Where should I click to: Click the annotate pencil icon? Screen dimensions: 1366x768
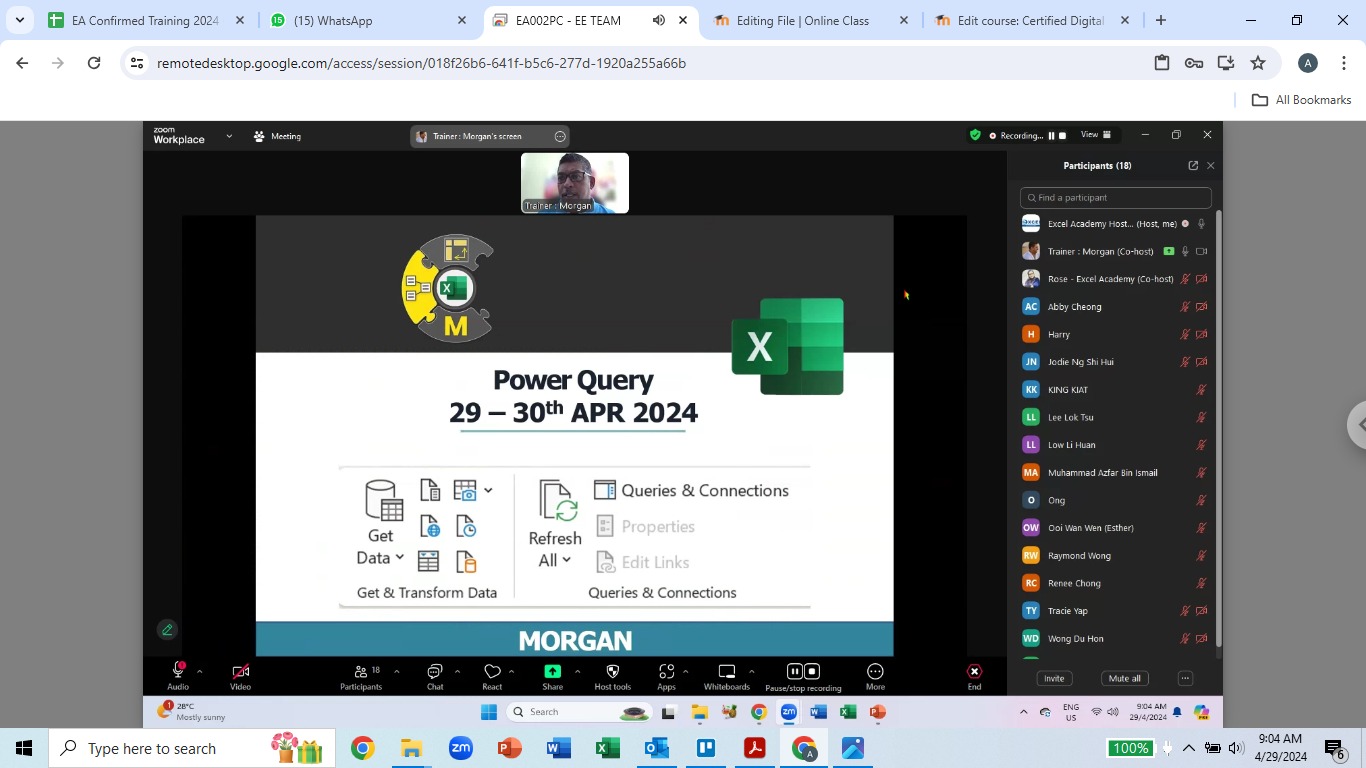coord(167,629)
